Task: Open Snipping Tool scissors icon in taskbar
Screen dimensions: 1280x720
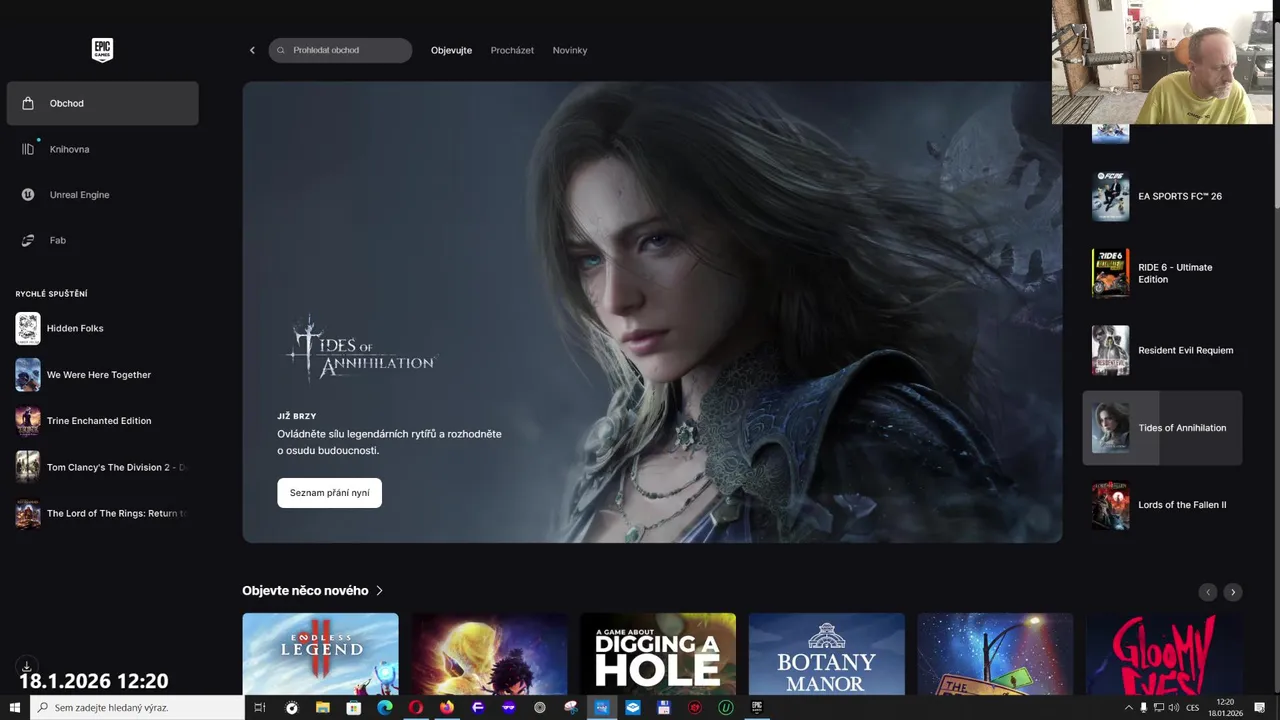Action: (571, 707)
